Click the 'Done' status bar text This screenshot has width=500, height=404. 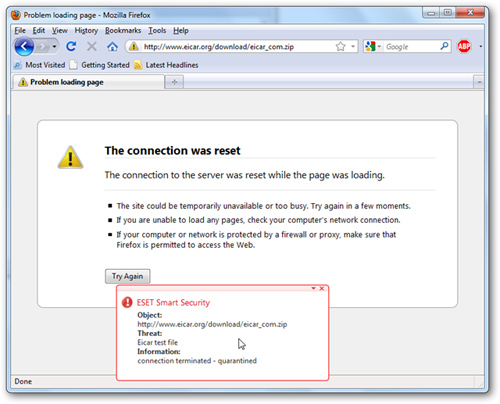click(23, 381)
